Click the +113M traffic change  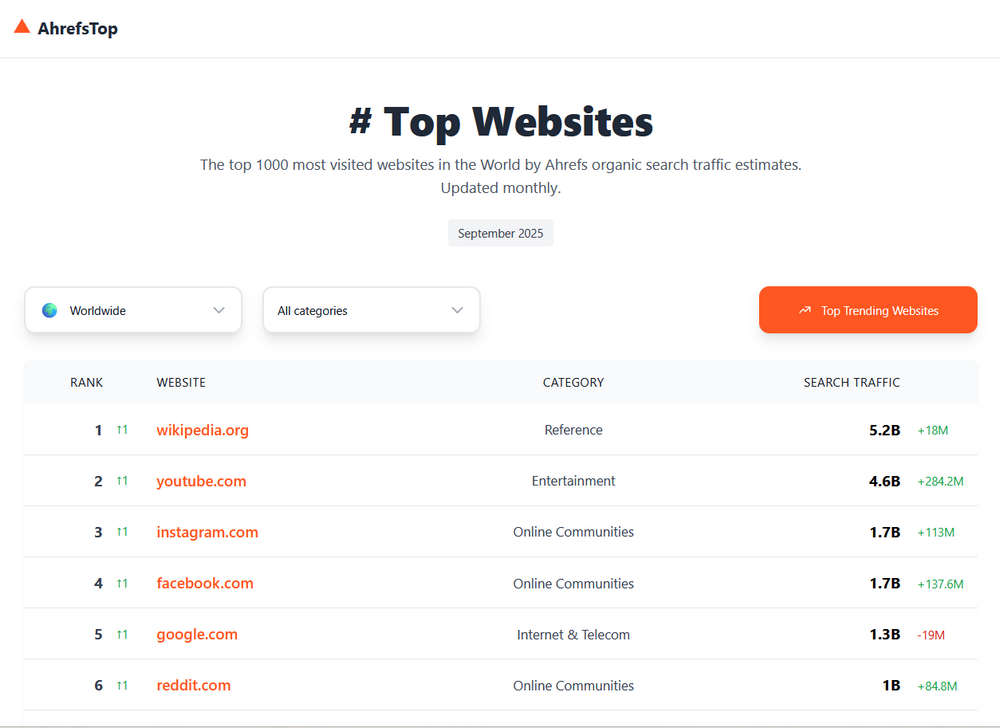(936, 532)
